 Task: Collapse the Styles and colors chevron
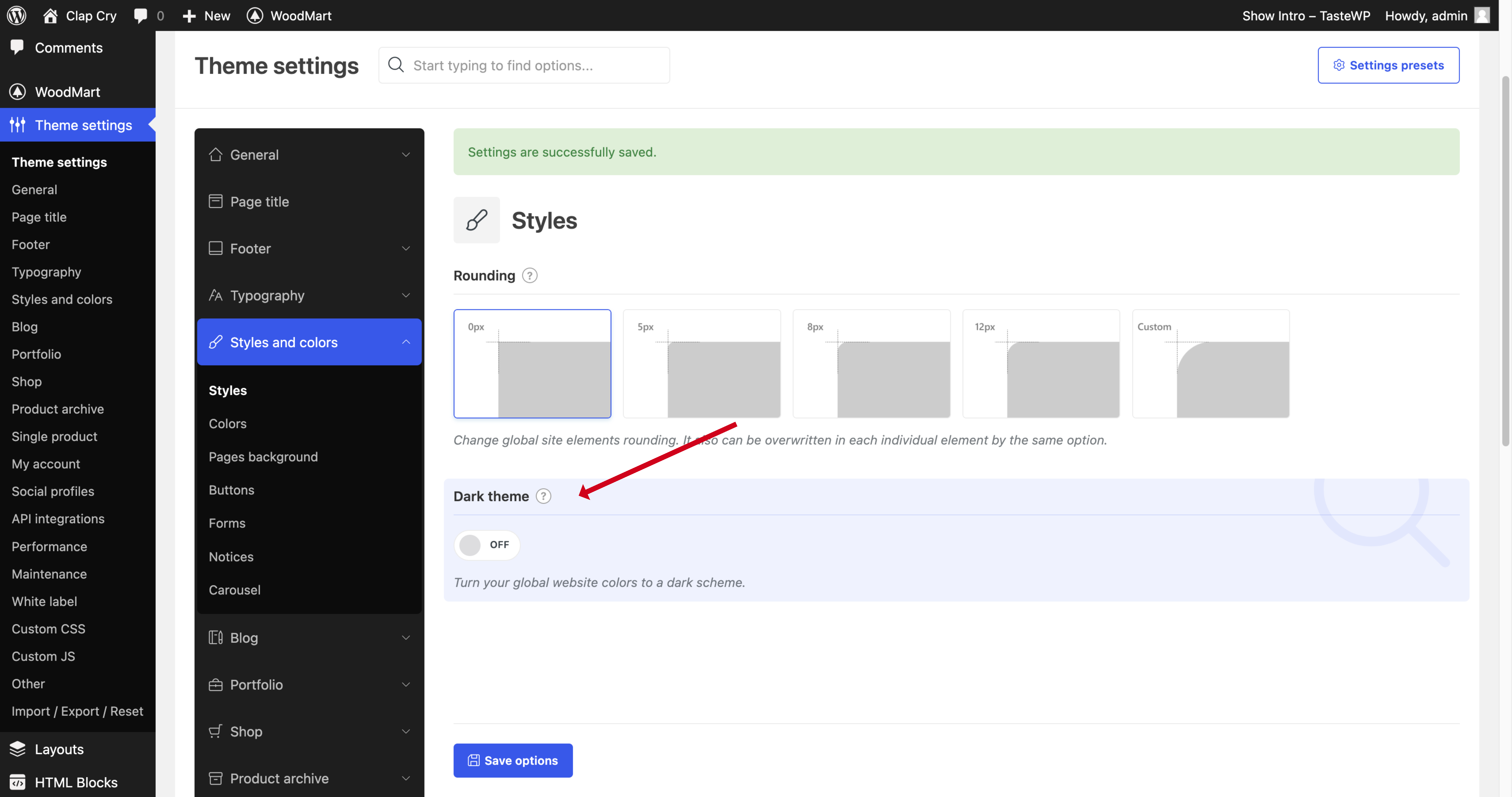(406, 342)
